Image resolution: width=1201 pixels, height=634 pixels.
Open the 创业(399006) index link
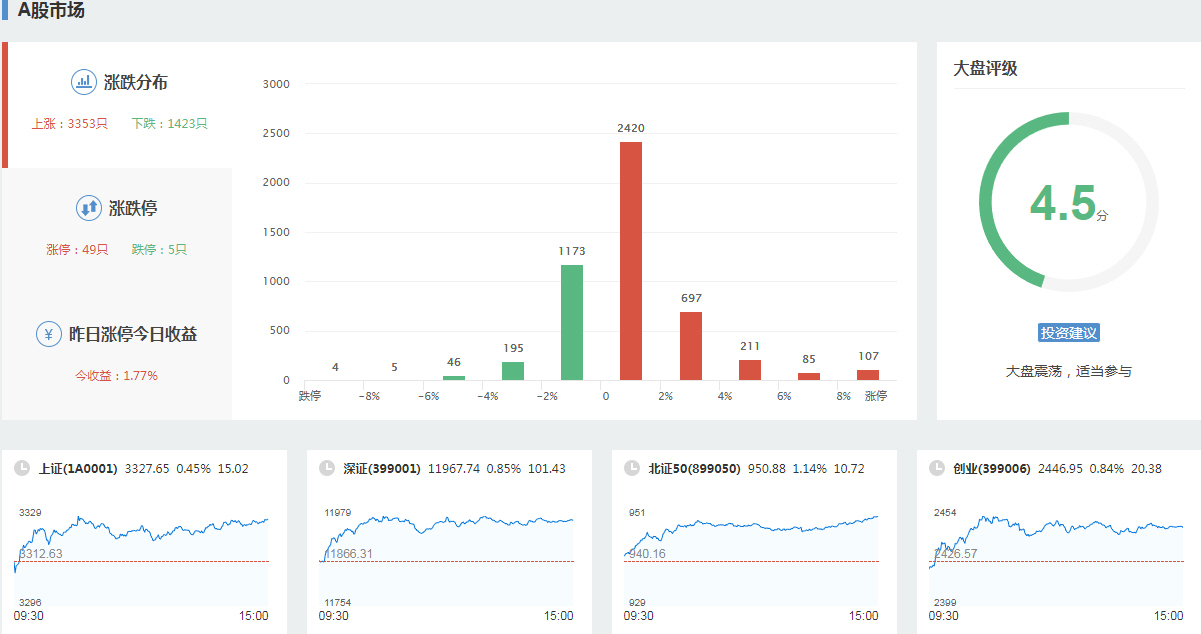coord(992,468)
